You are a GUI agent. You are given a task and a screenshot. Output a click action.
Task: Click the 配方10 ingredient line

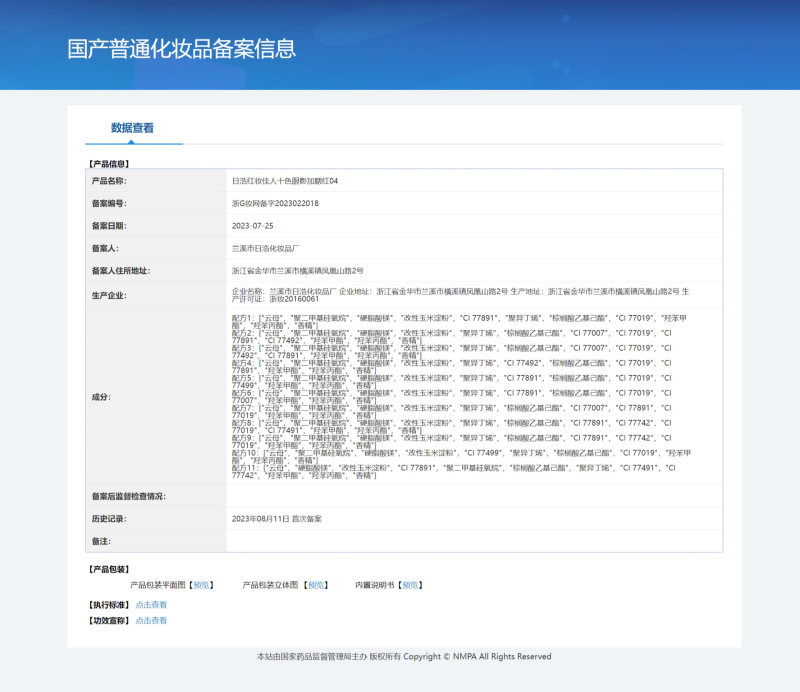(x=461, y=457)
